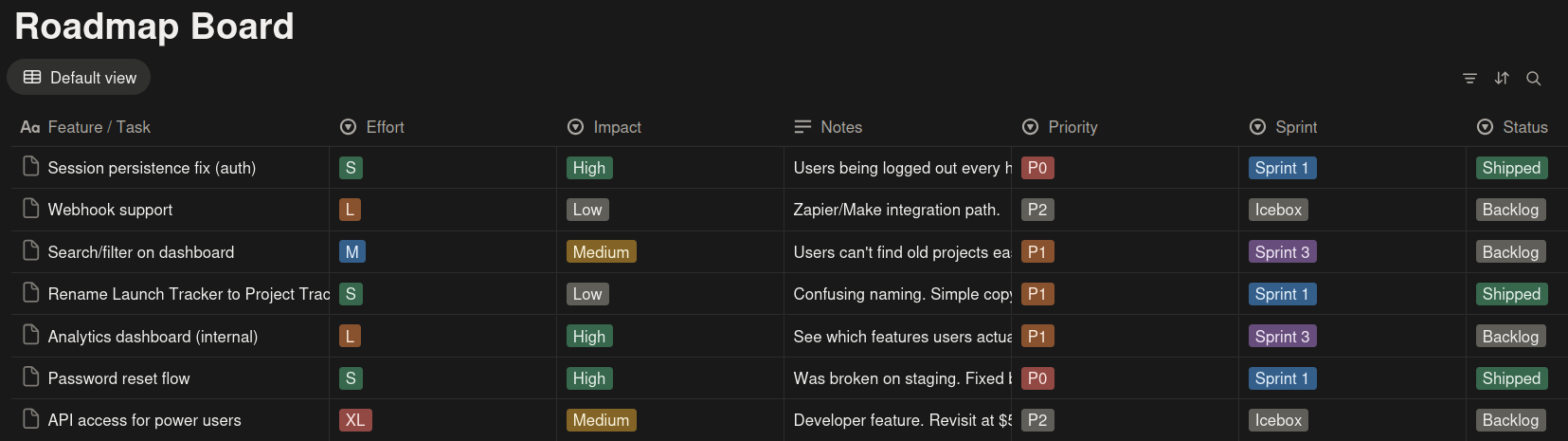Screen dimensions: 1568x441
Task: Open the Notes column header
Action: tap(828, 127)
